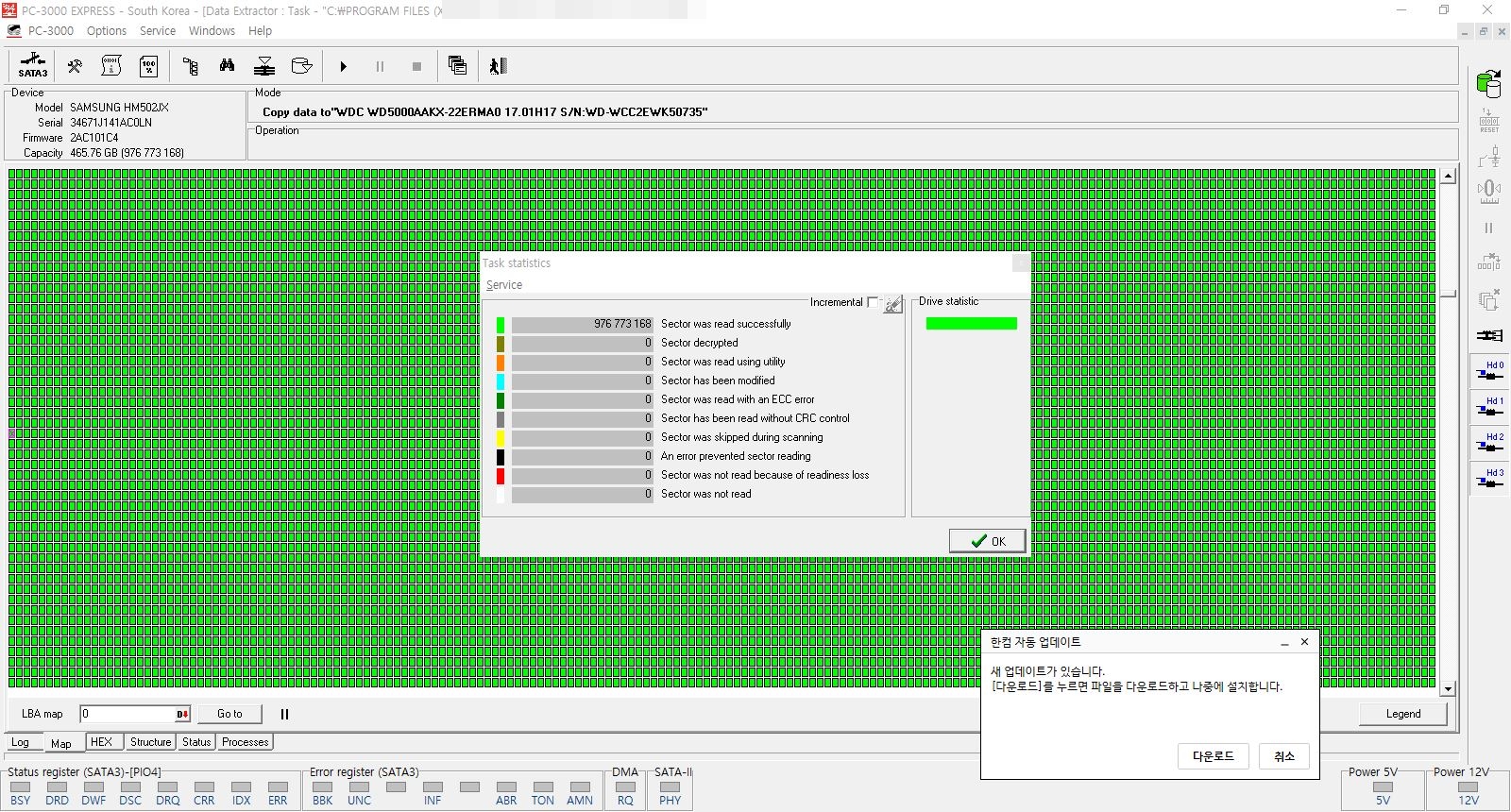Click the red D arrow in LBA field
The height and width of the screenshot is (812, 1511).
183,714
